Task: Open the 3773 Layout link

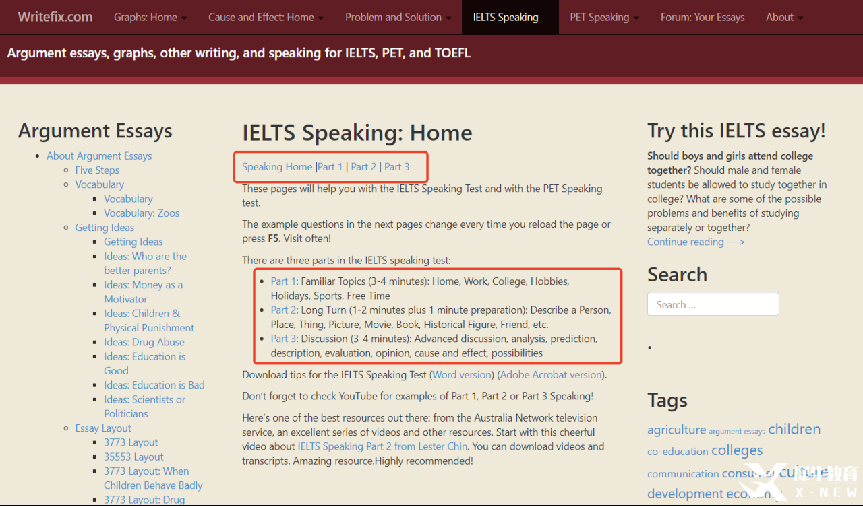Action: coord(131,442)
